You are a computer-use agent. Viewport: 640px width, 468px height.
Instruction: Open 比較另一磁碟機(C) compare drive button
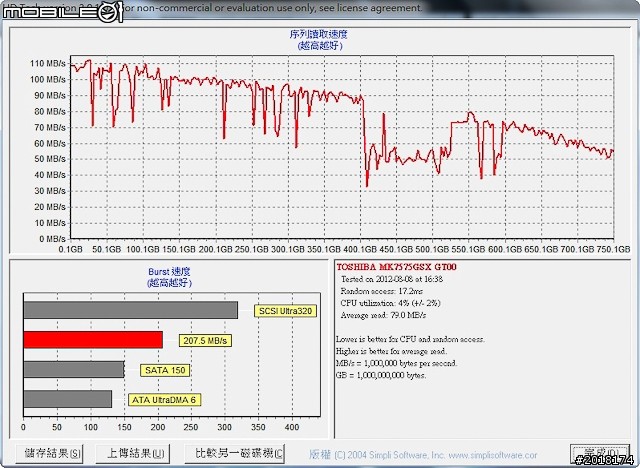[x=240, y=453]
